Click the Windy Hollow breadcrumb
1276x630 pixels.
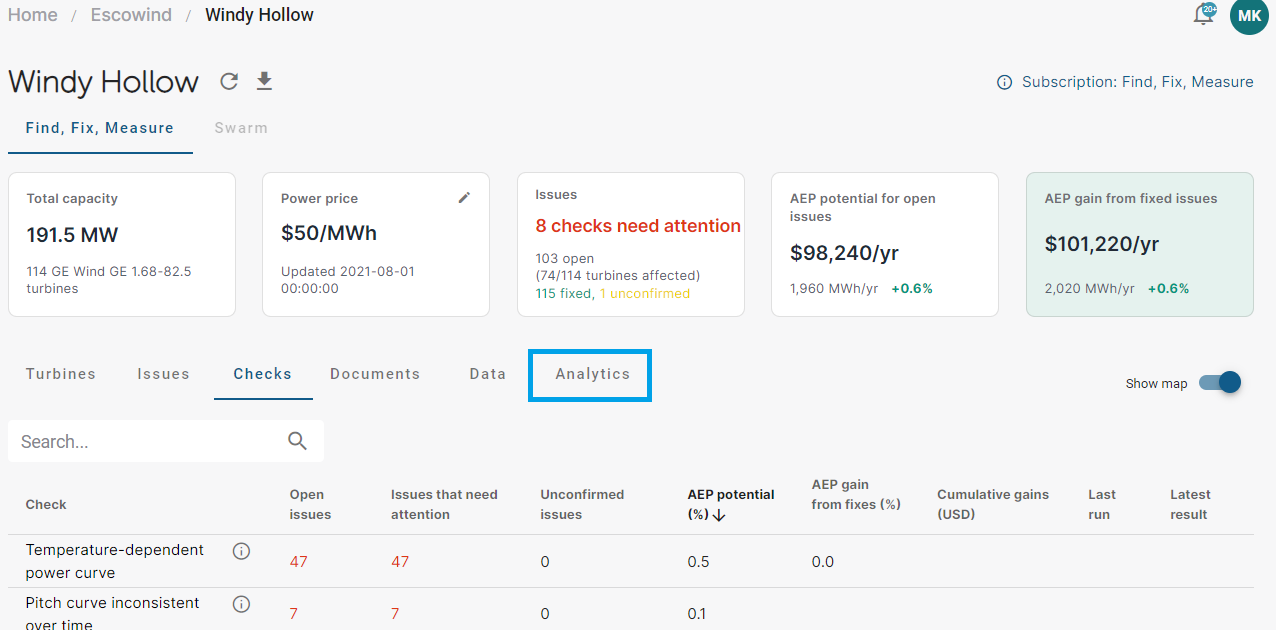(x=259, y=15)
